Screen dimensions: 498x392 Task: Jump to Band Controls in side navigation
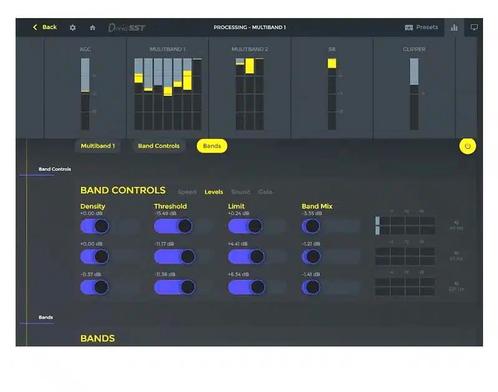point(55,169)
